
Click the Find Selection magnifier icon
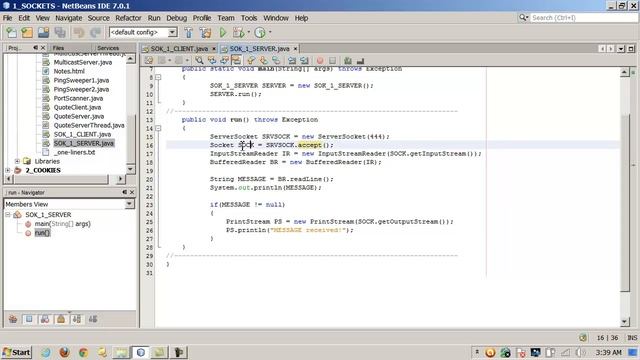(x=199, y=61)
